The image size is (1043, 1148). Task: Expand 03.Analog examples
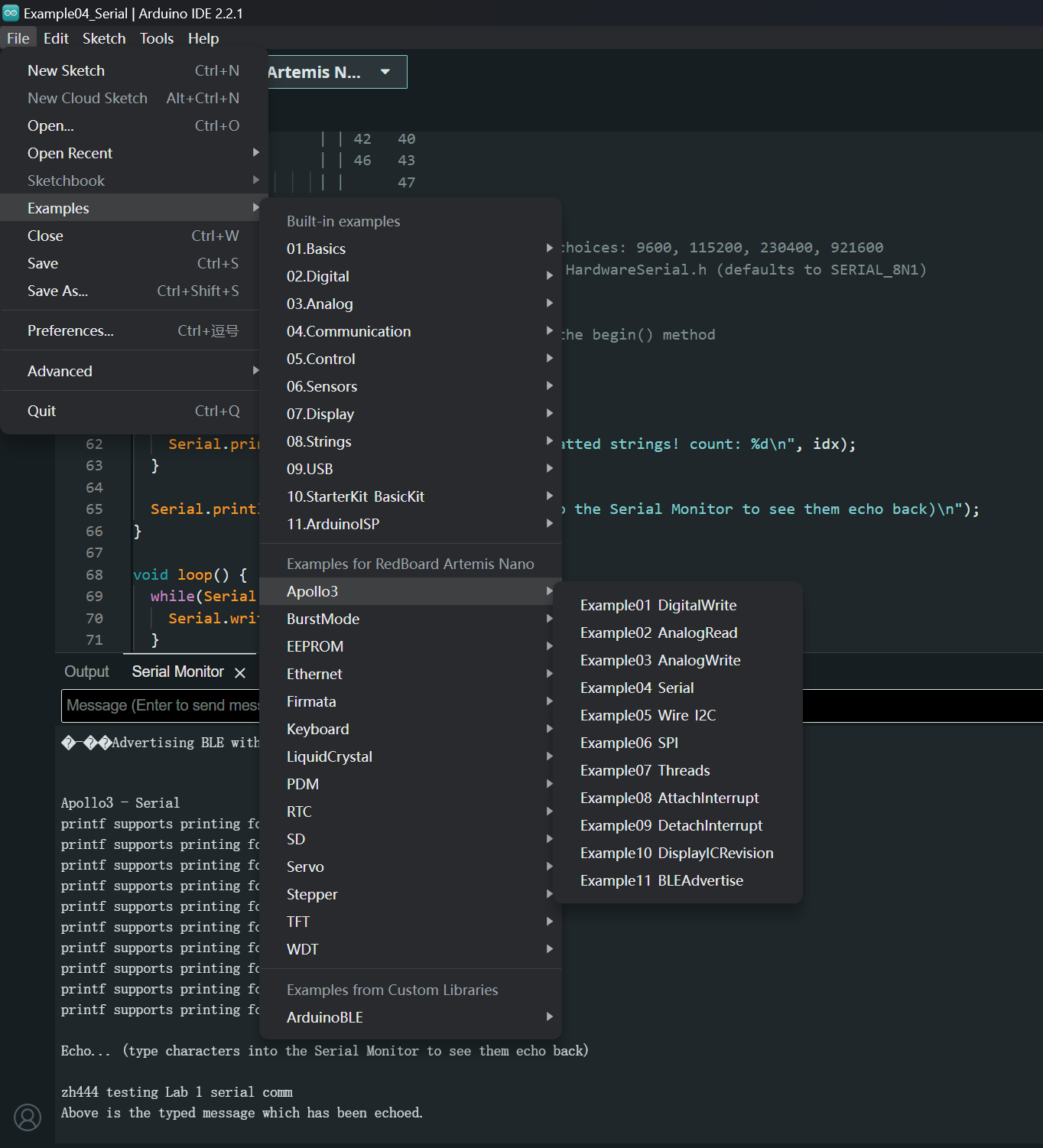[411, 304]
